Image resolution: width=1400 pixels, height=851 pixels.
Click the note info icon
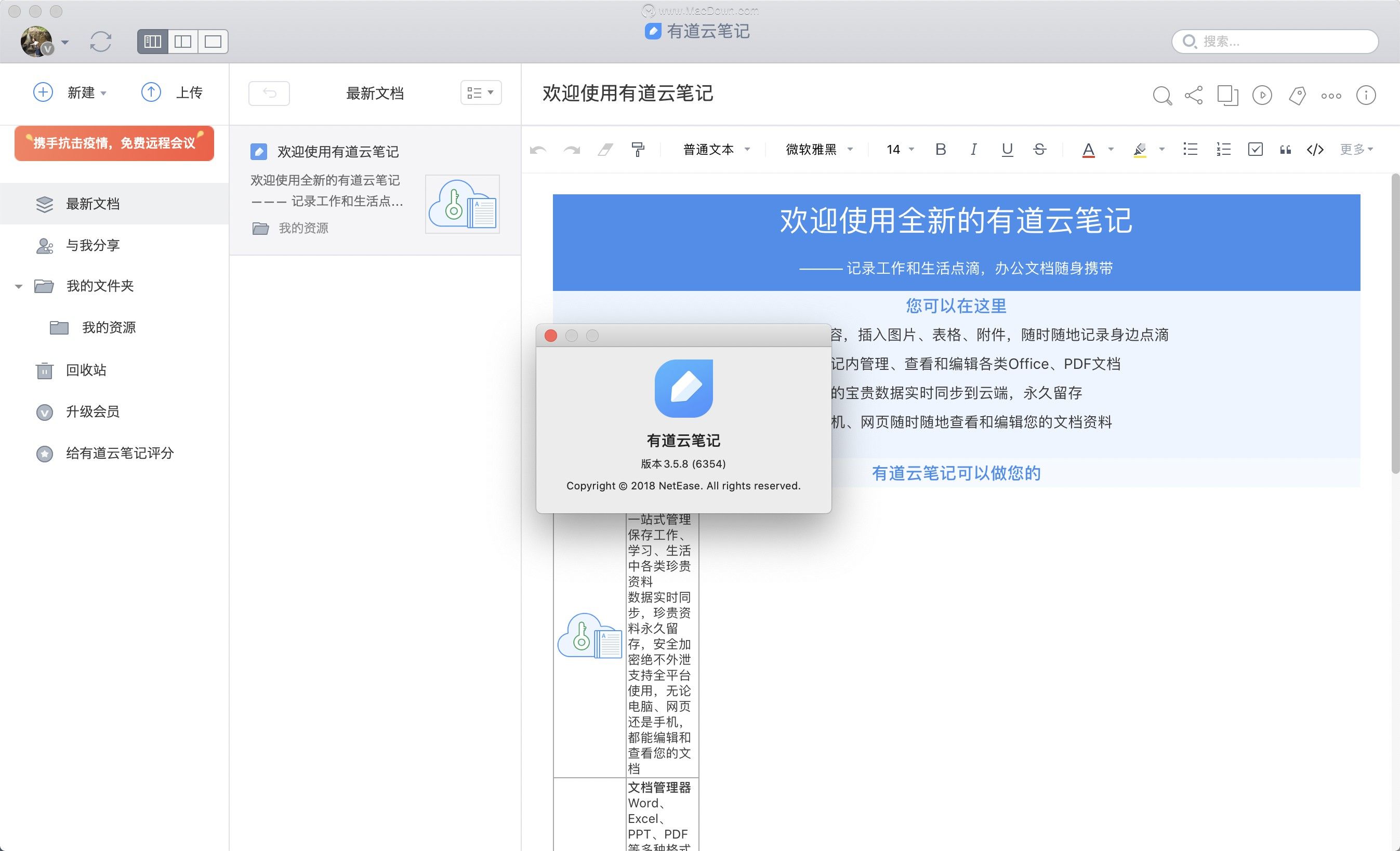(1366, 95)
